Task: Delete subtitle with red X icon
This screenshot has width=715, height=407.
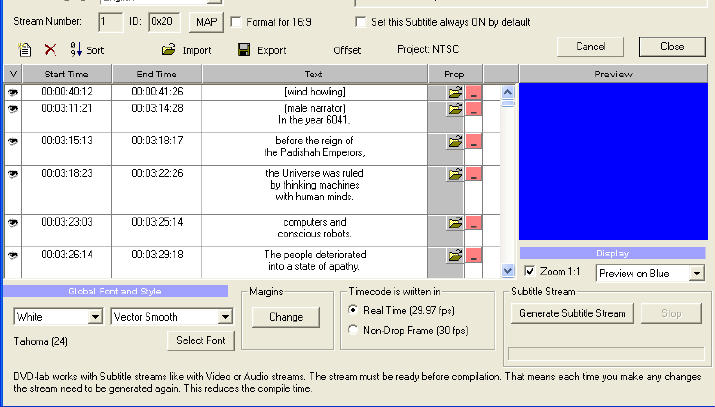Action: pos(50,49)
